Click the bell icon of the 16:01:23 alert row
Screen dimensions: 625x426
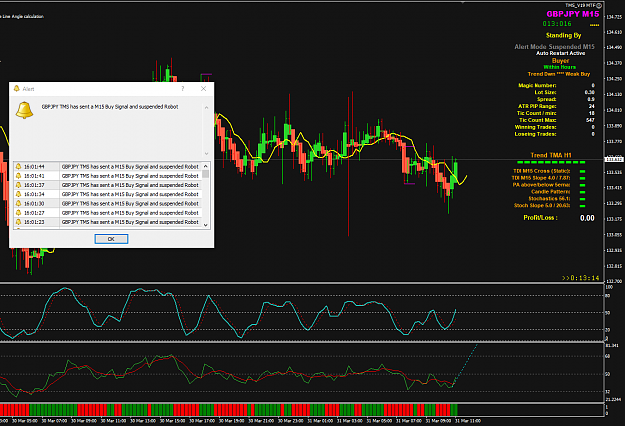(18, 222)
